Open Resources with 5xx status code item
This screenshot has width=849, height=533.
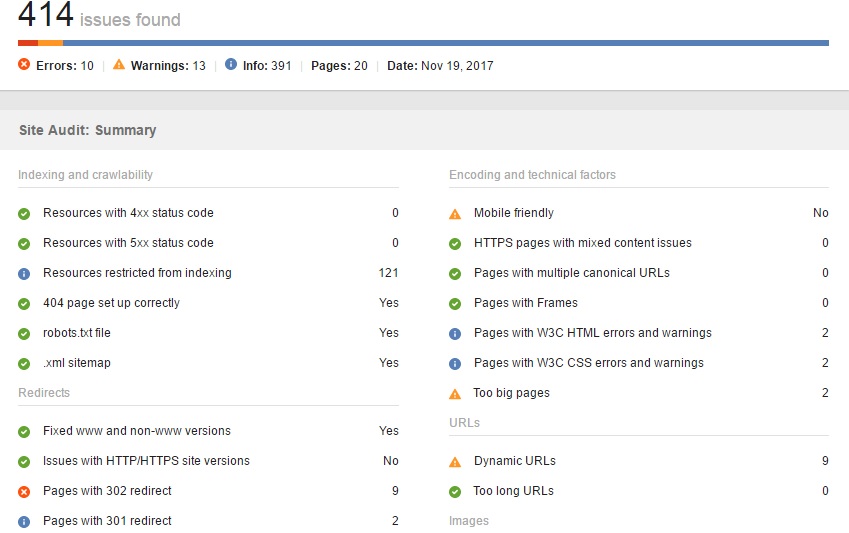click(128, 243)
